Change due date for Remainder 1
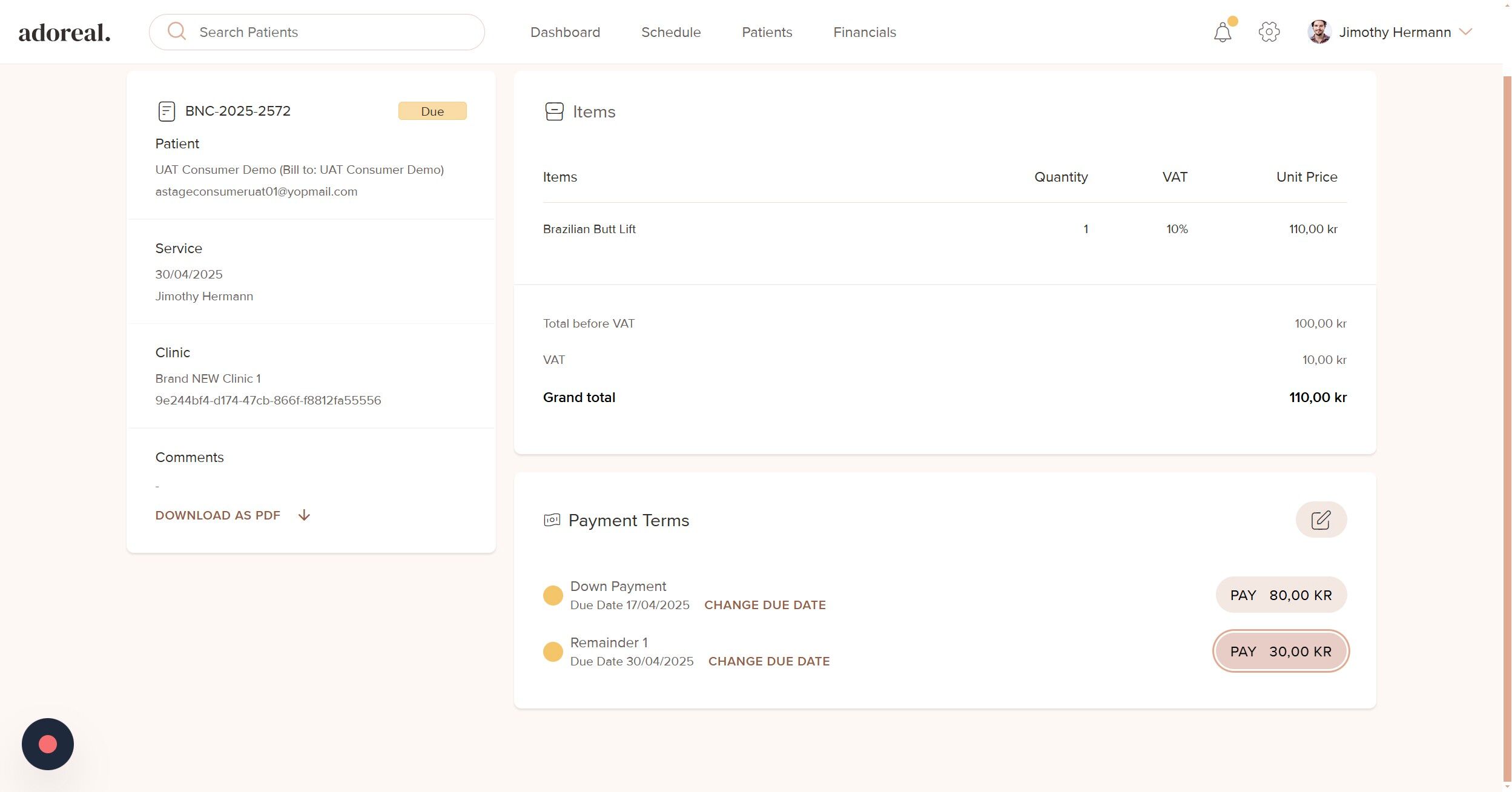This screenshot has height=792, width=1512. tap(768, 661)
